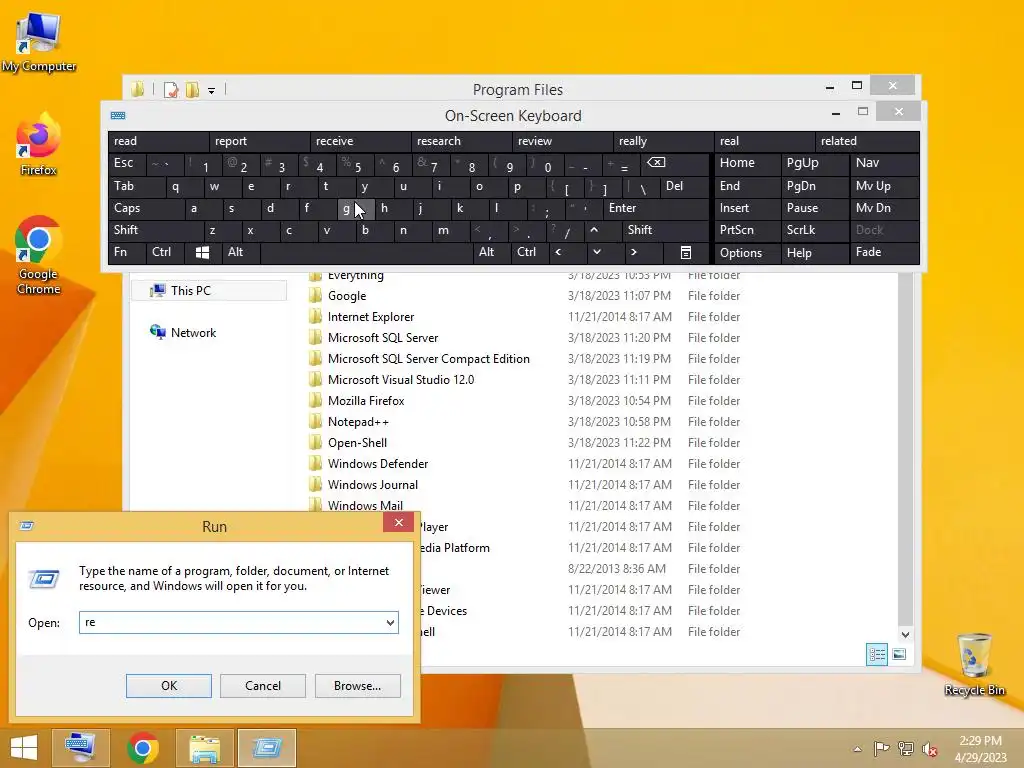
Task: Toggle the right Shift key
Action: [x=665, y=231]
